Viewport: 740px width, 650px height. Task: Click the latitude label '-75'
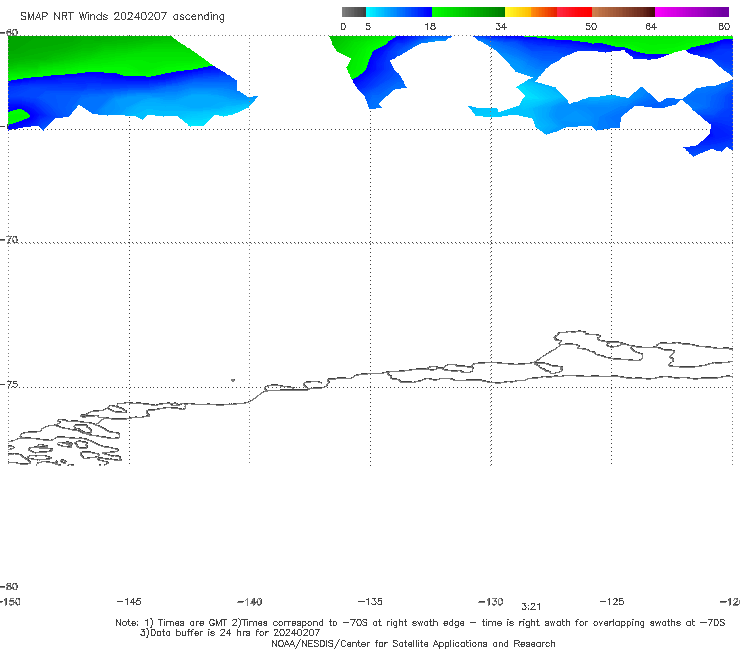tap(9, 384)
